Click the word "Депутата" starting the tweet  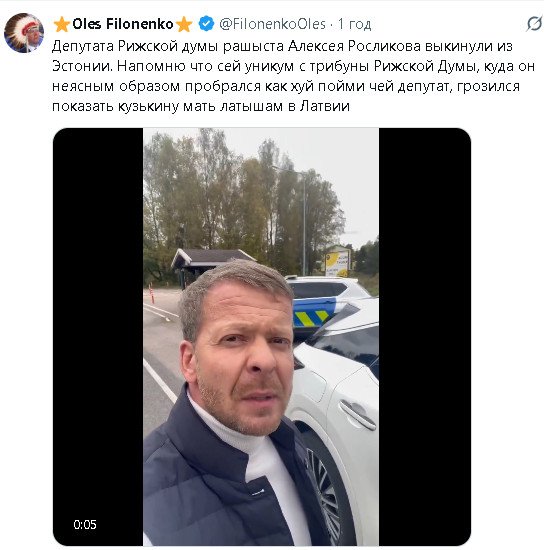(x=83, y=47)
